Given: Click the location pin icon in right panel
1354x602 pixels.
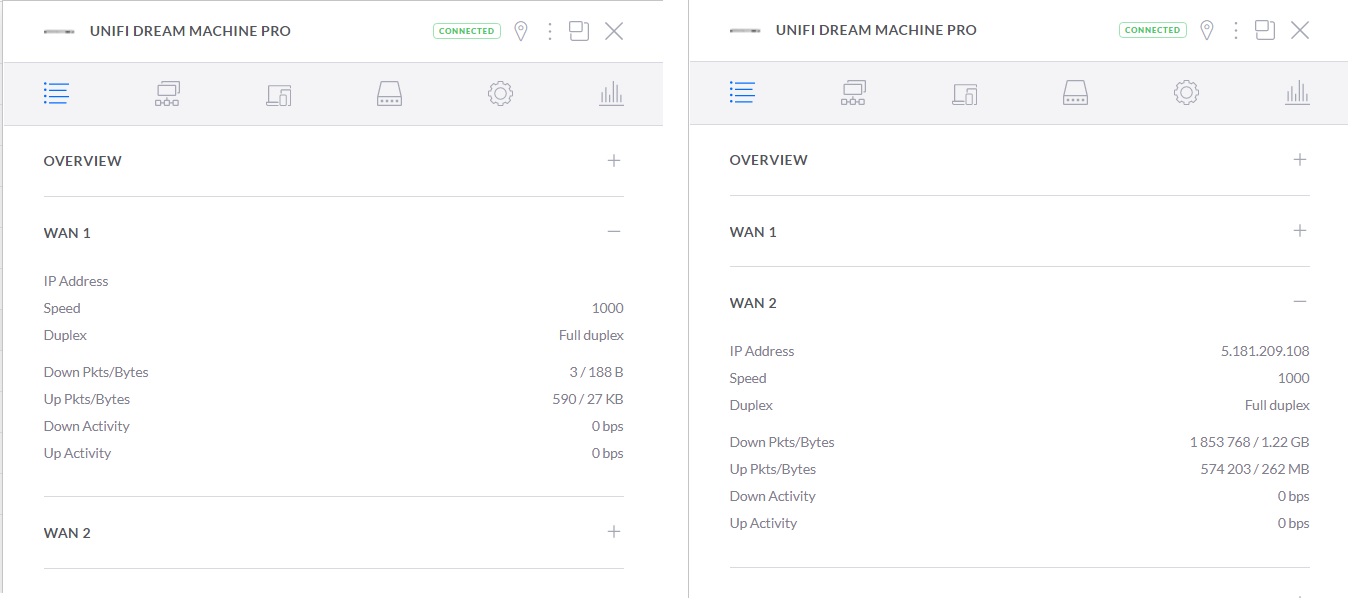Looking at the screenshot, I should pyautogui.click(x=1206, y=30).
